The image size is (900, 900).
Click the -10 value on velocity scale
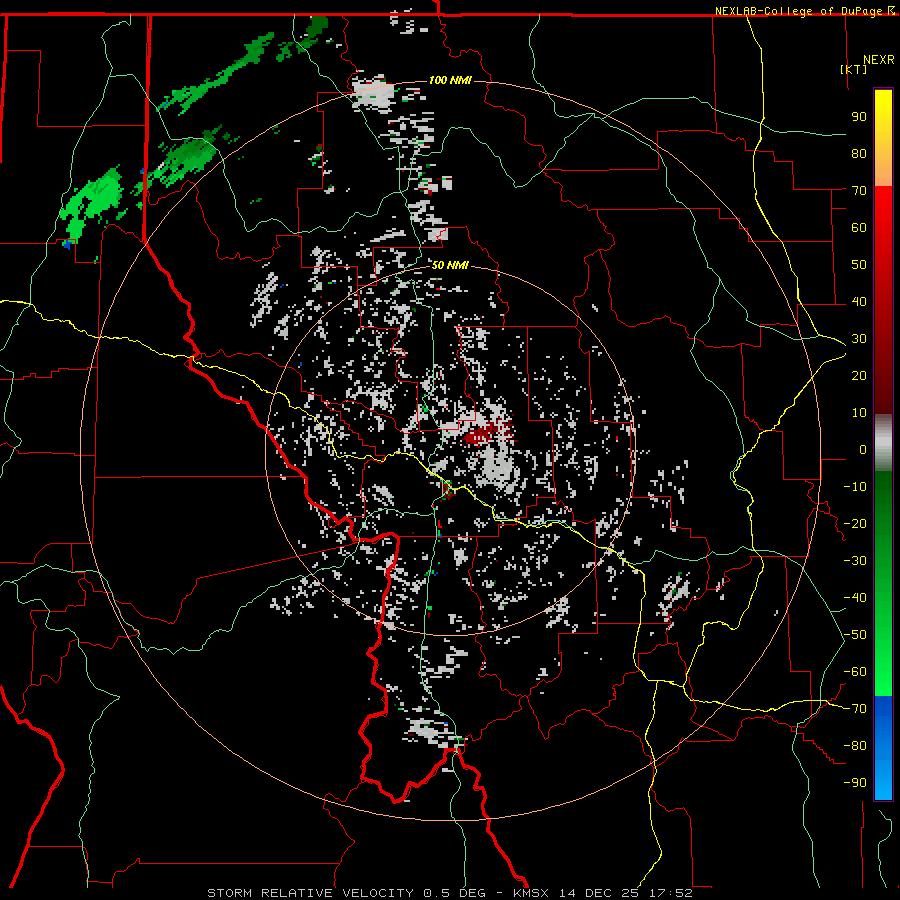pos(855,487)
